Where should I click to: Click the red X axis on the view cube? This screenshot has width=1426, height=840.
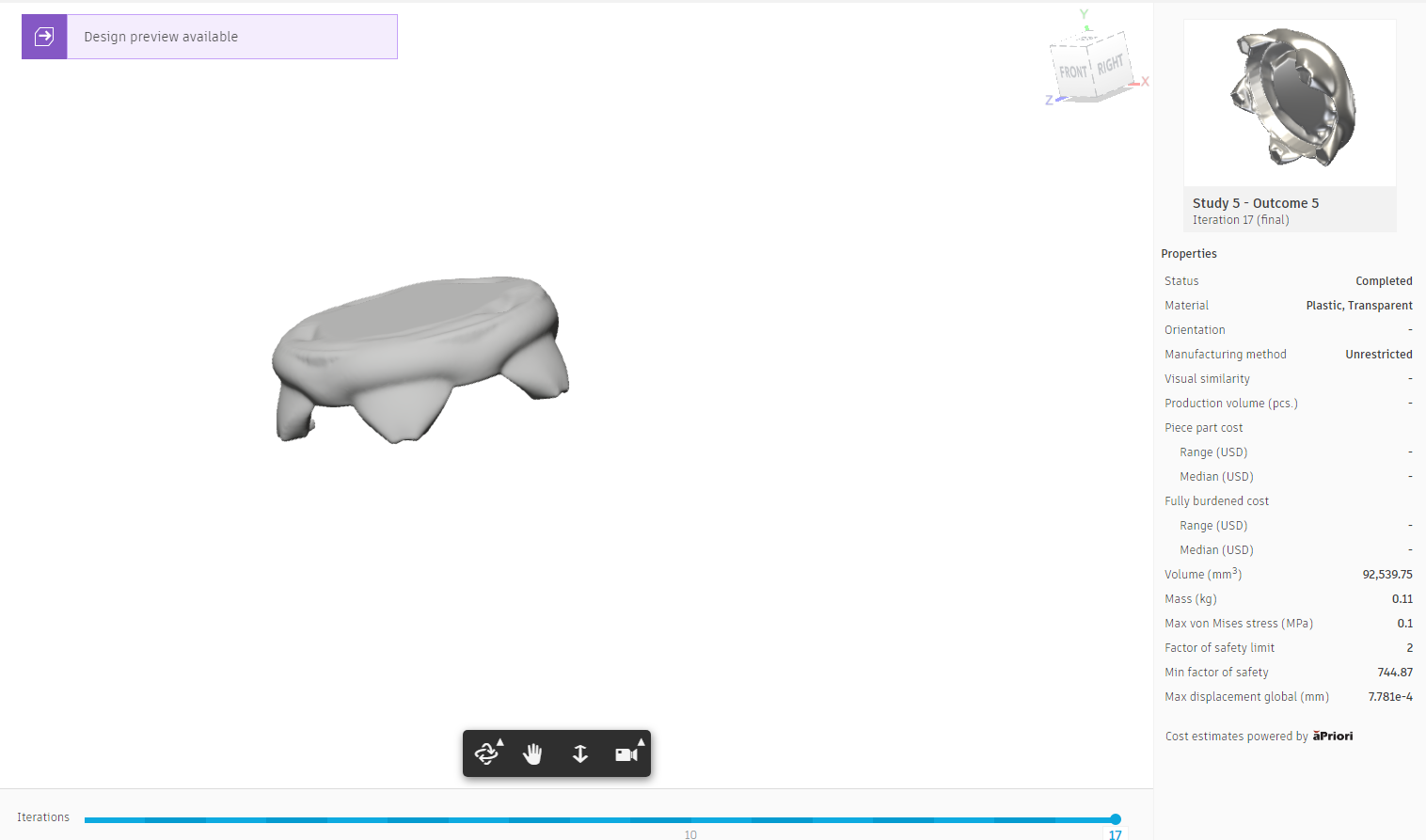coord(1145,81)
